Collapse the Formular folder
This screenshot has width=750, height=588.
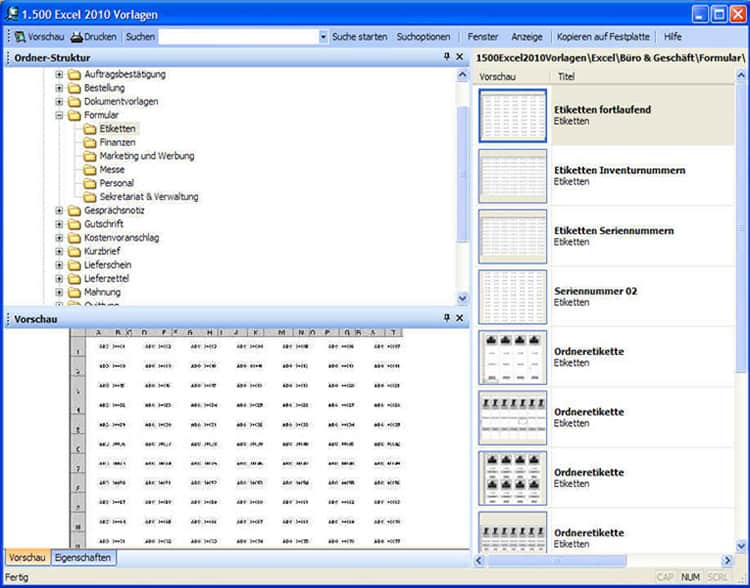pos(59,115)
